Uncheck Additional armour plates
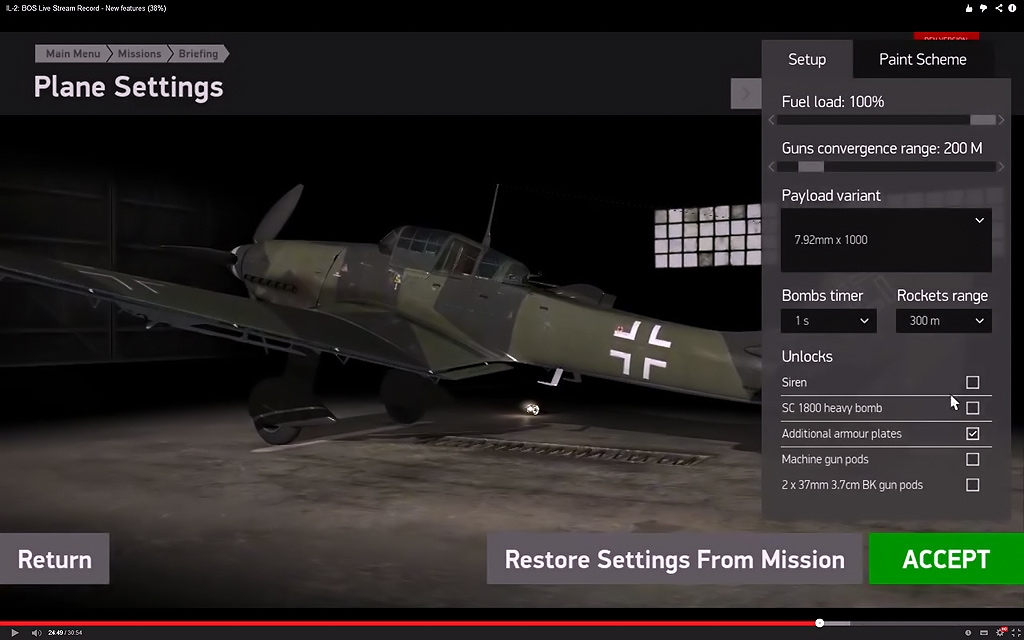 (x=972, y=434)
